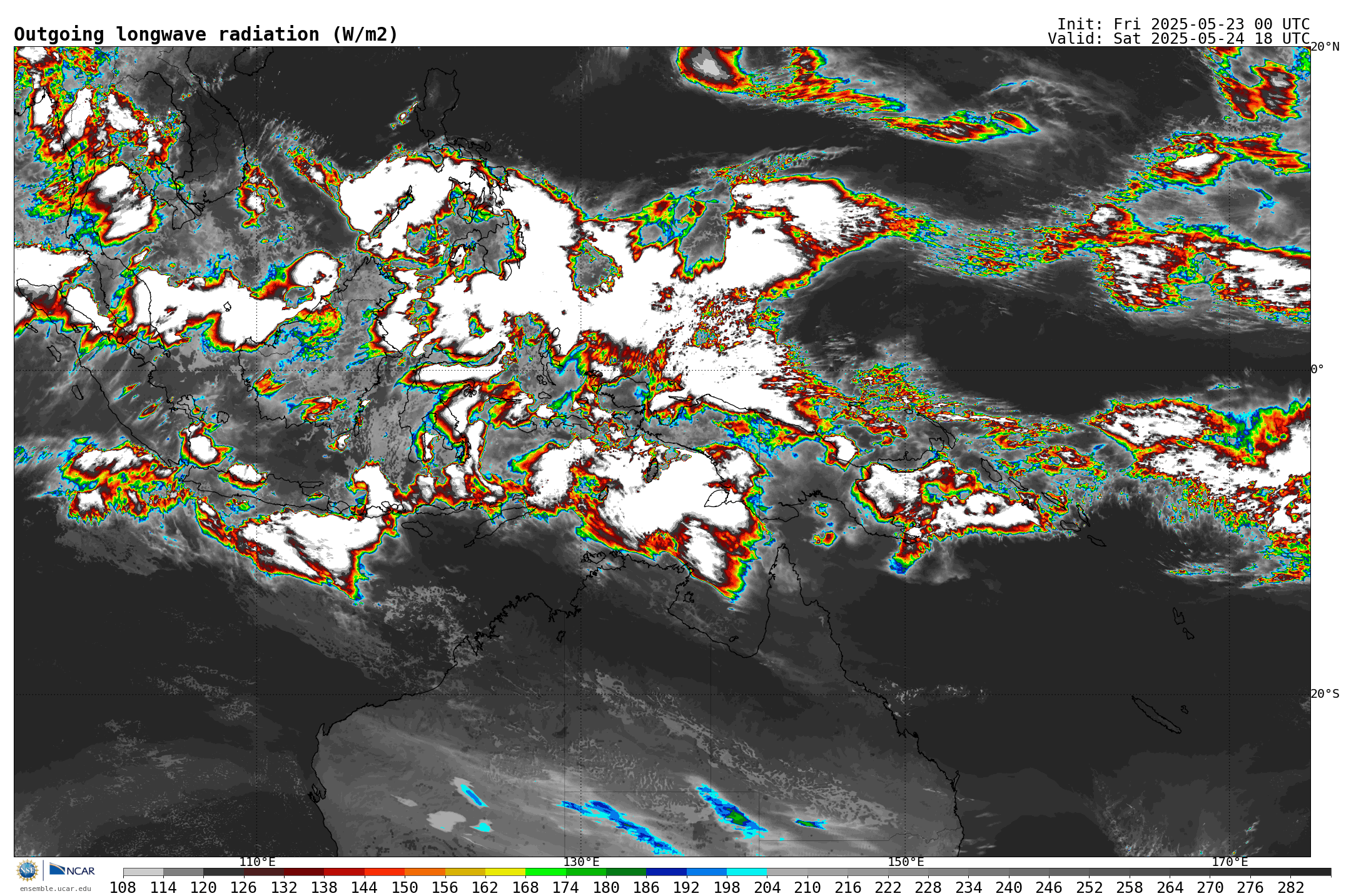Image resolution: width=1351 pixels, height=896 pixels.
Task: Pick the dark maroon 126–132 colorbar swatch
Action: point(264,872)
